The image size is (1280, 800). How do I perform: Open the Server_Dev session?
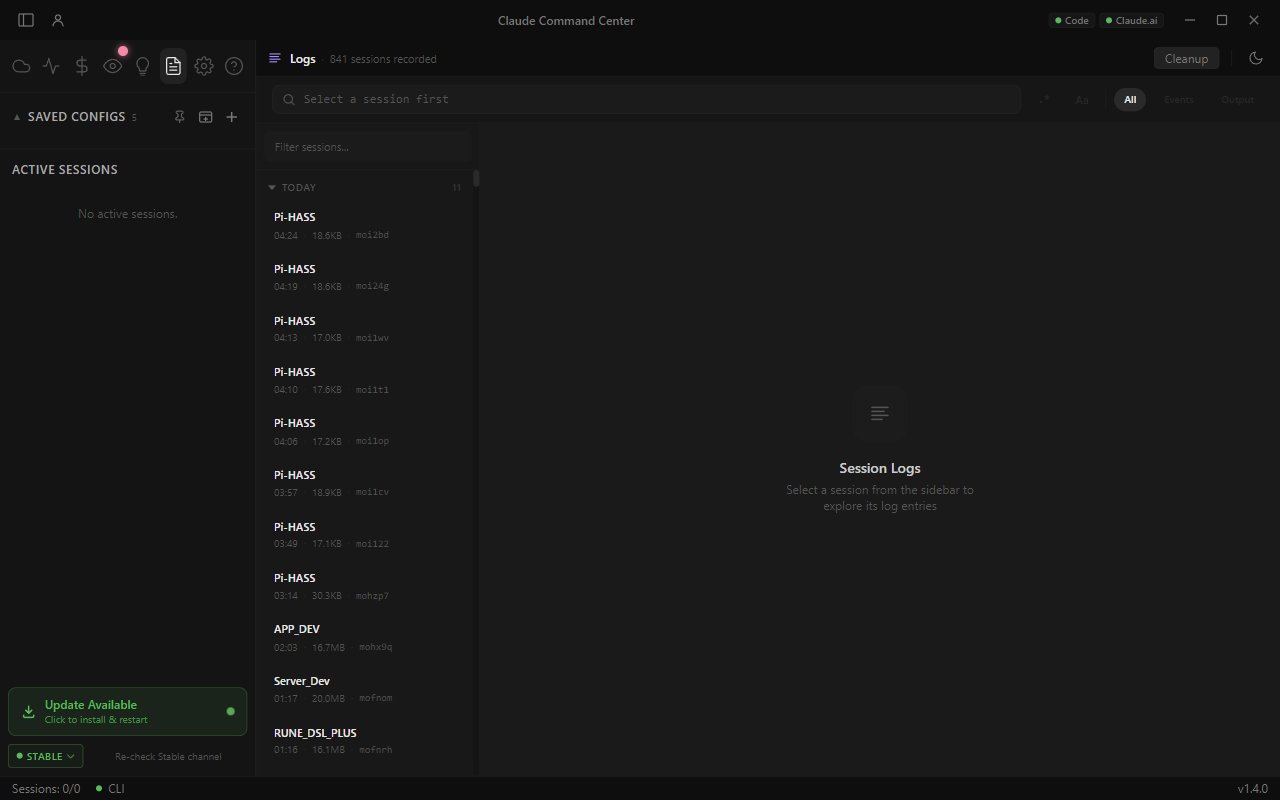(x=366, y=689)
